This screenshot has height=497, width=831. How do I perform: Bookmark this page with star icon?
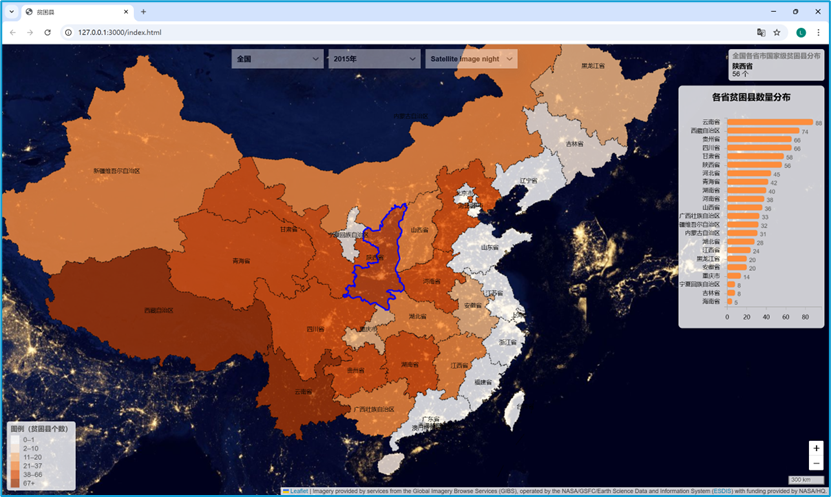(x=777, y=32)
